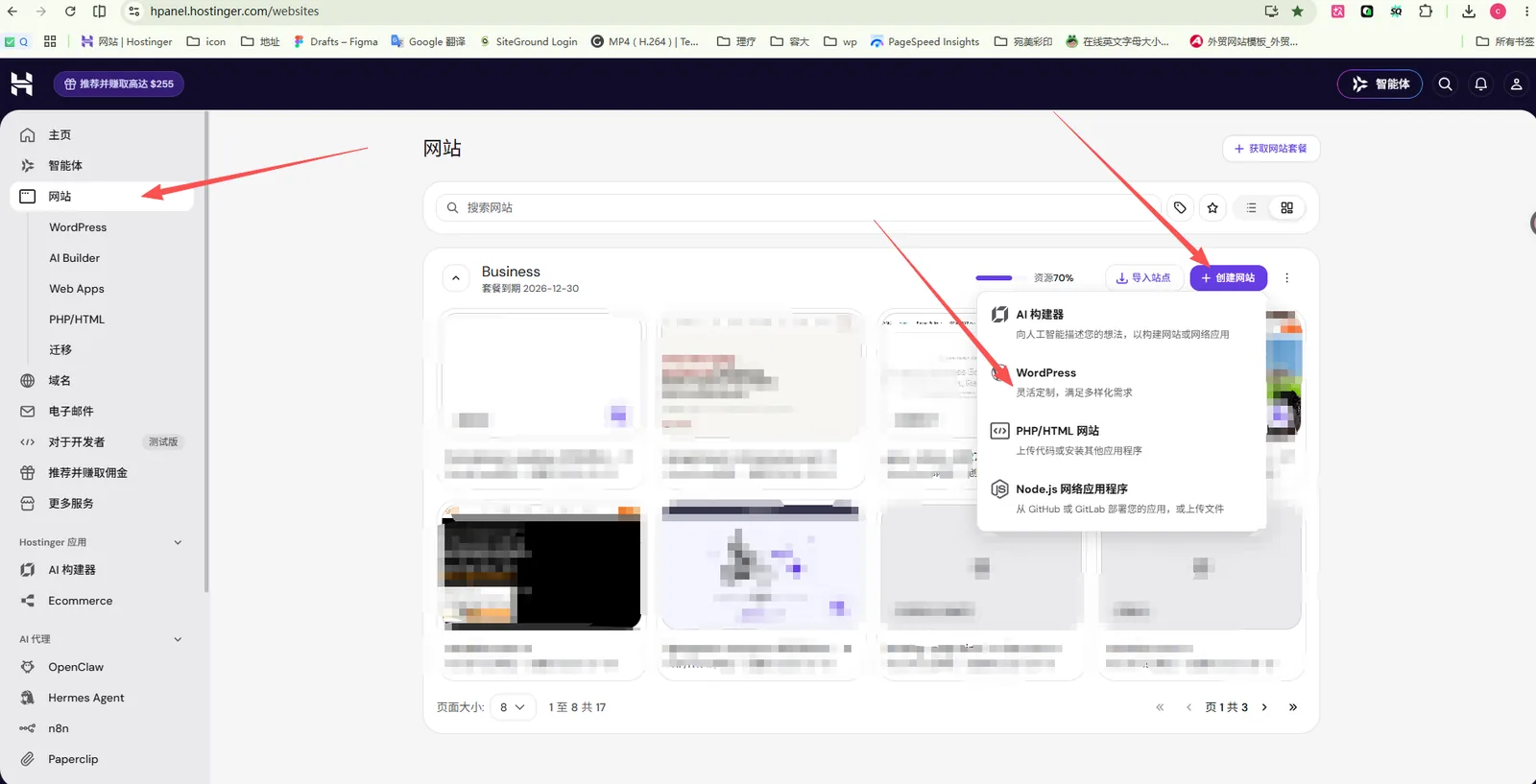Open OpenClaw in the sidebar

(102, 667)
